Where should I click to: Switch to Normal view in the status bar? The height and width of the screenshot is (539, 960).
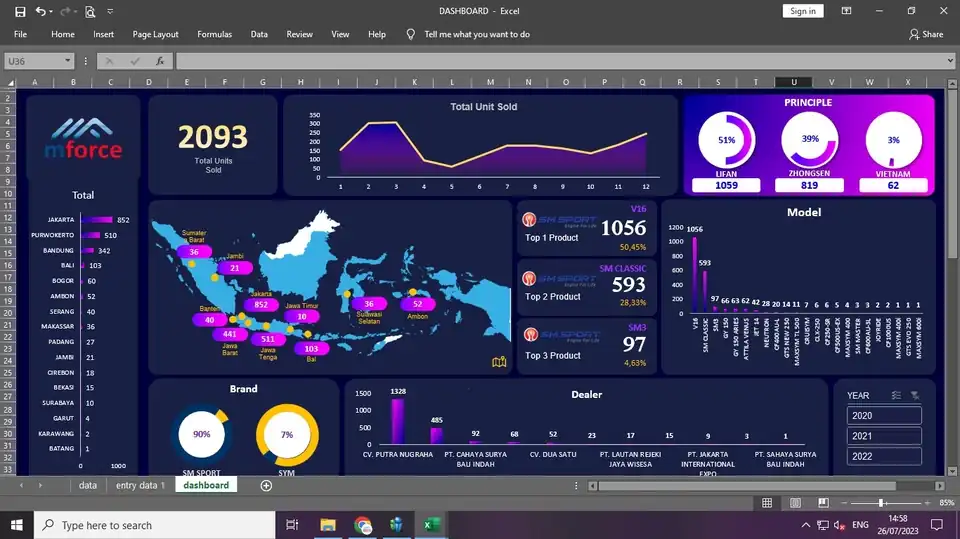767,503
